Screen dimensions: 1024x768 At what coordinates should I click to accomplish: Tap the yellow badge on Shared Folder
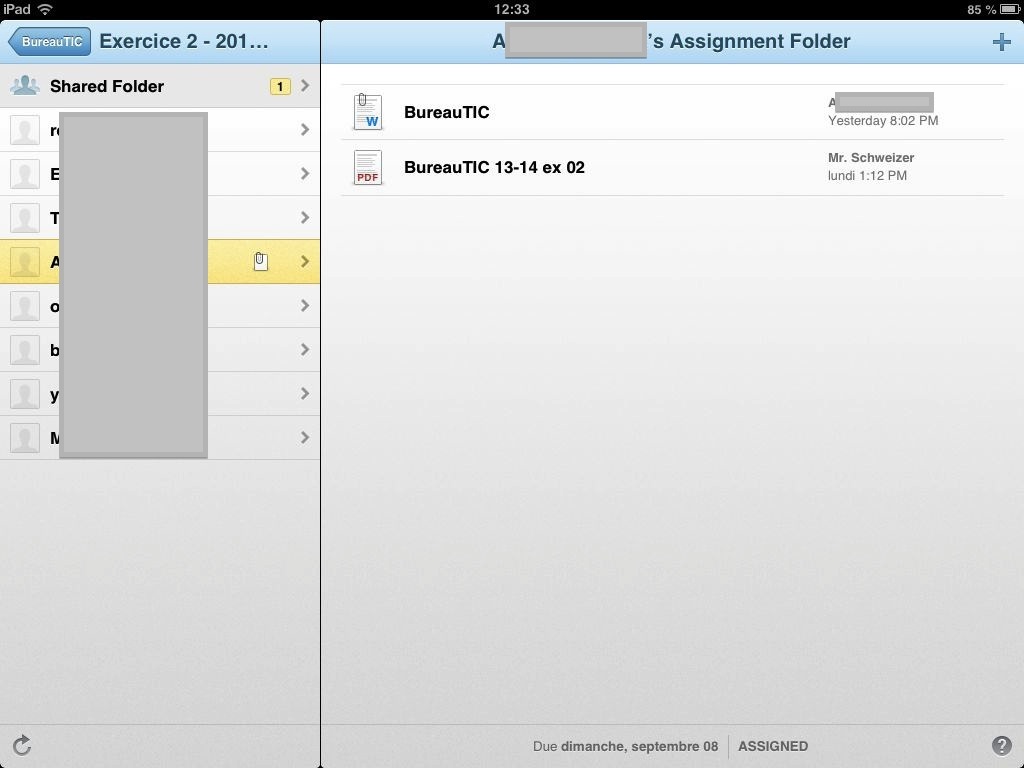(x=280, y=86)
